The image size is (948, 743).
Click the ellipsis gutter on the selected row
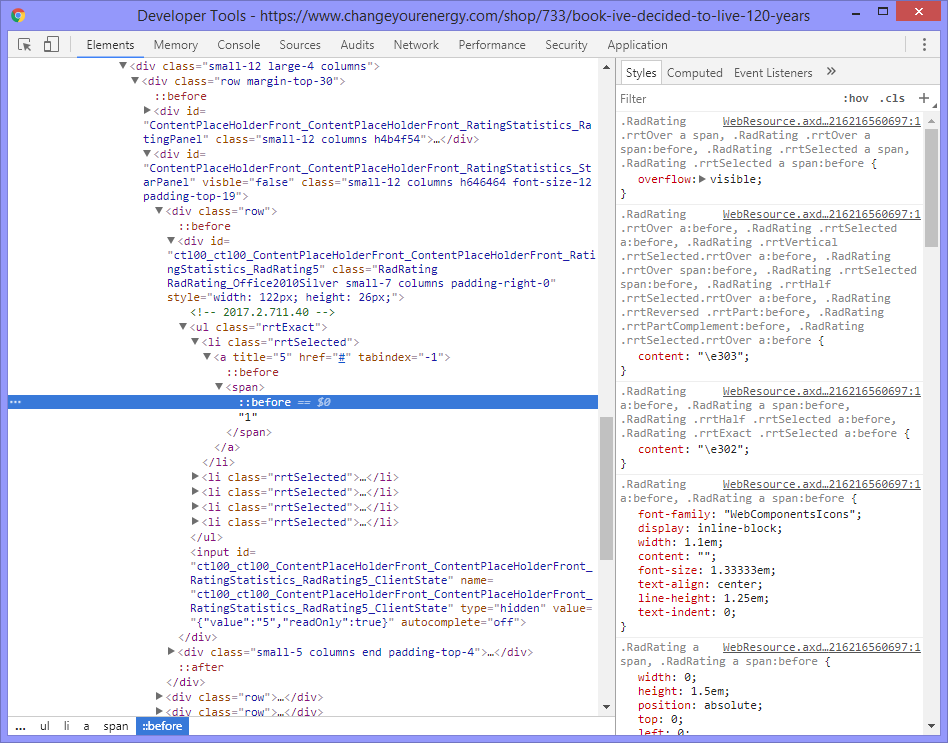point(16,402)
